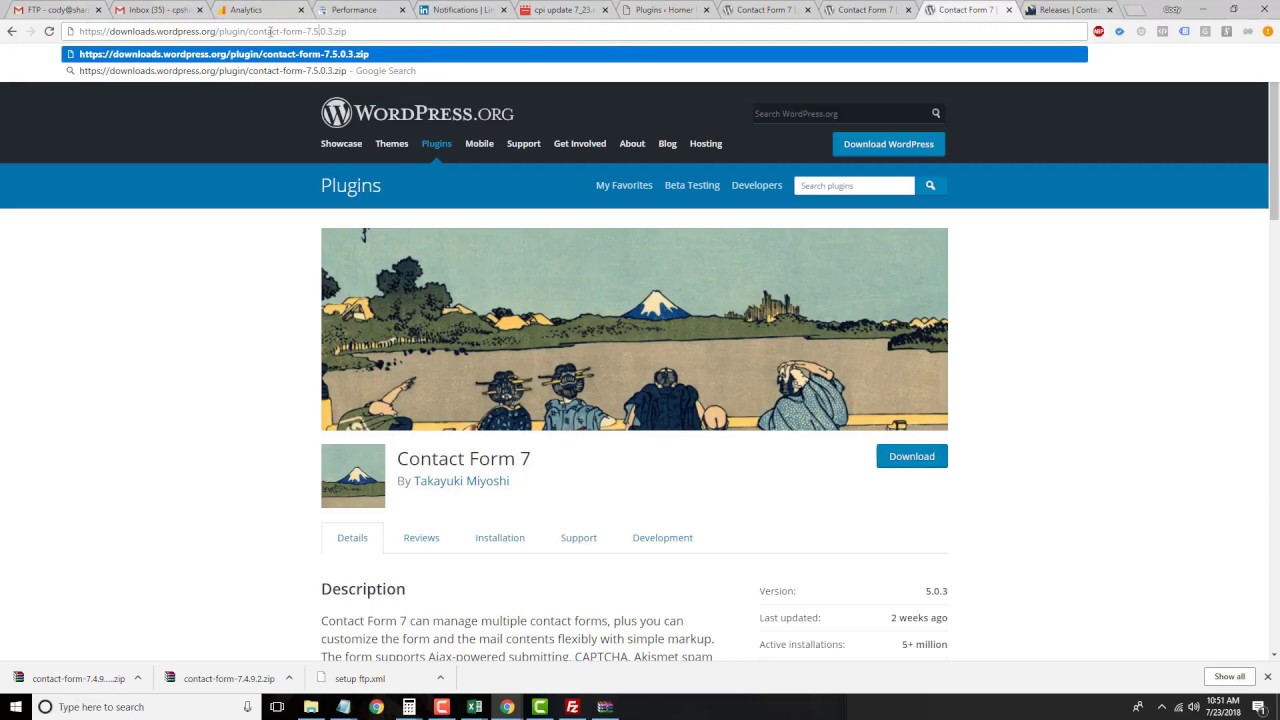Click the Download WordPress button

(x=888, y=144)
